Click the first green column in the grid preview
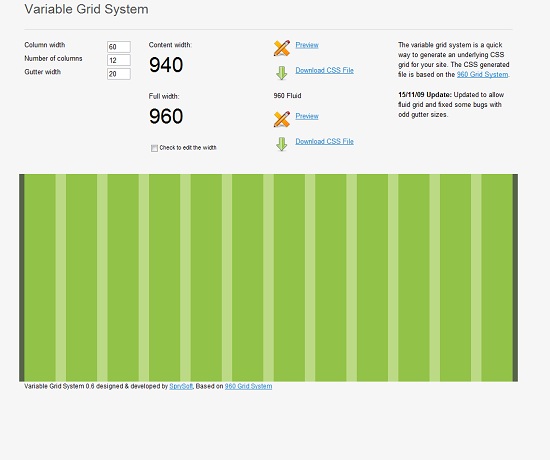The height and width of the screenshot is (460, 550). point(40,278)
